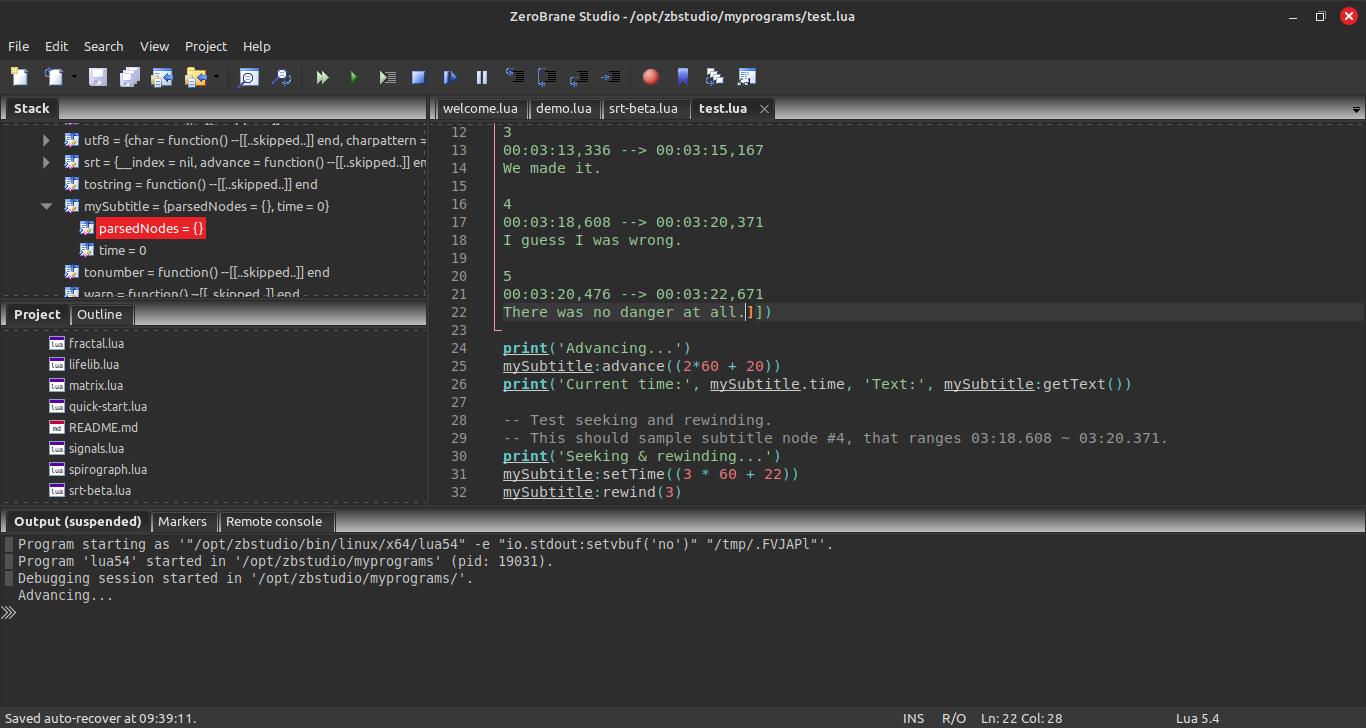Viewport: 1366px width, 728px height.
Task: Run as scratchpad toolbar icon
Action: tap(387, 76)
